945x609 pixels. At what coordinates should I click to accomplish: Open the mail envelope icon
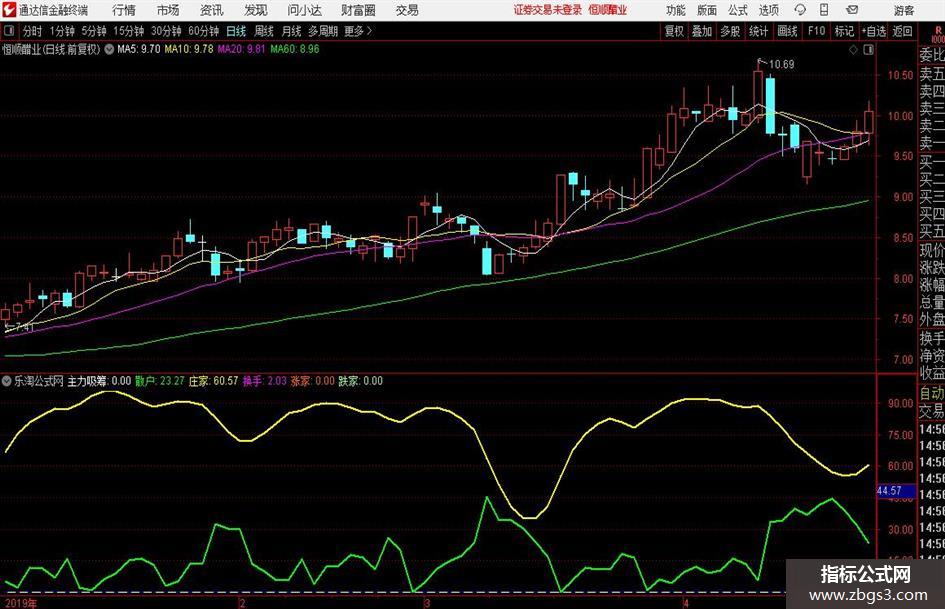[x=852, y=10]
